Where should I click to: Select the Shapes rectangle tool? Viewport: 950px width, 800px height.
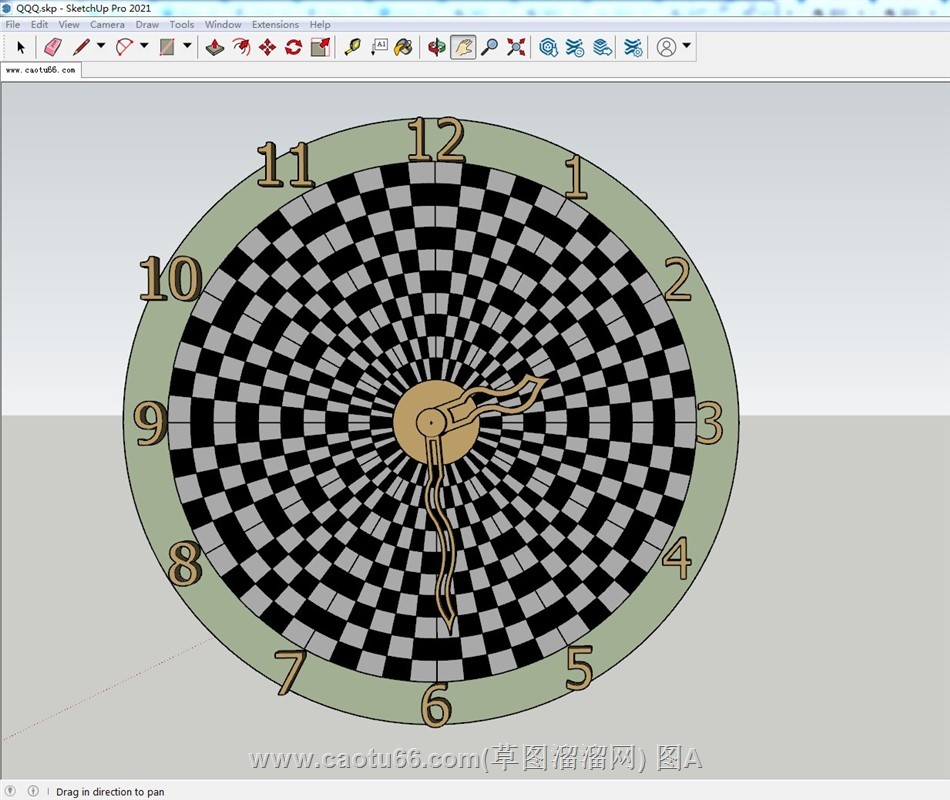(x=167, y=47)
